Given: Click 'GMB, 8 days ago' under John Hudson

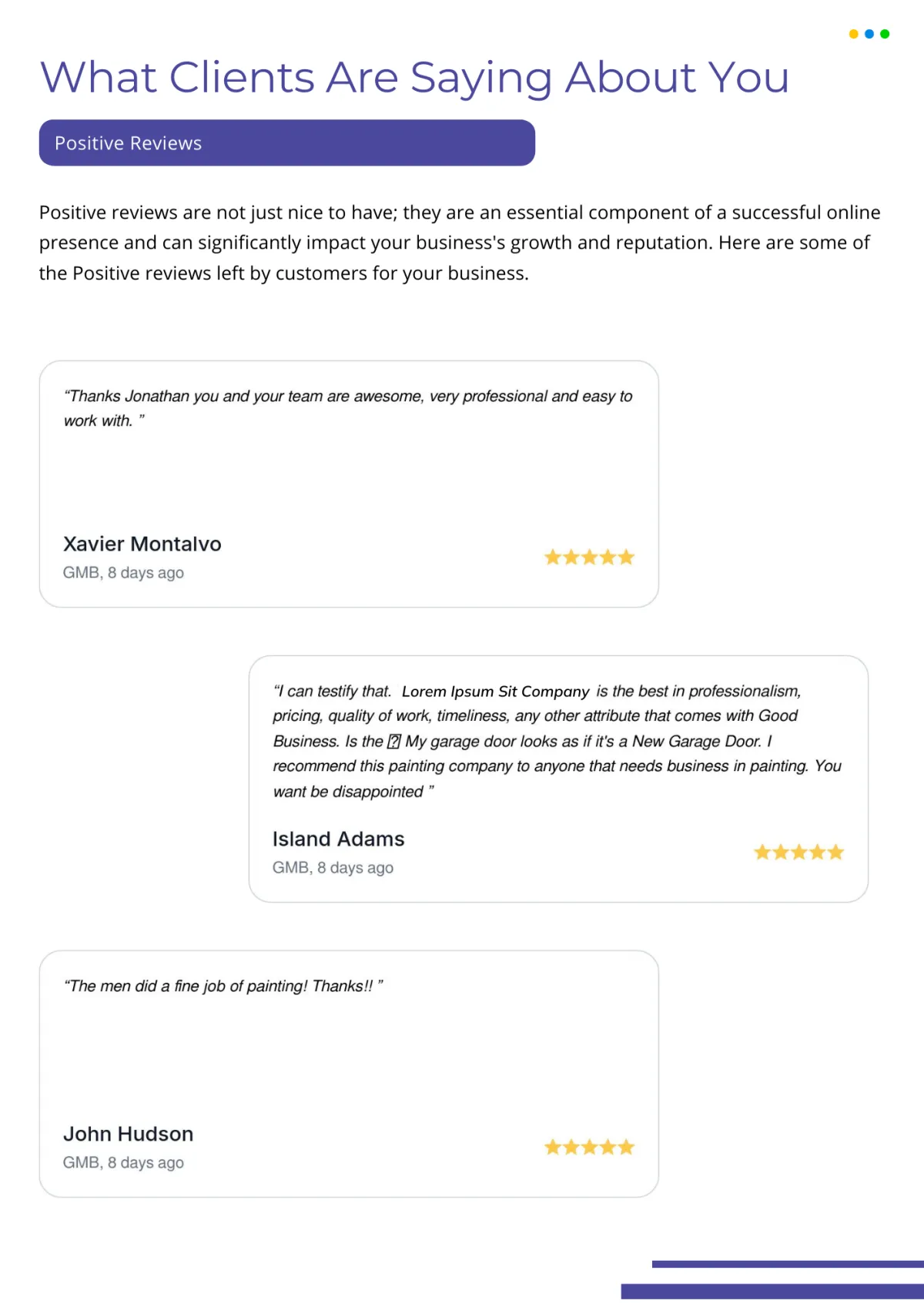Looking at the screenshot, I should pyautogui.click(x=123, y=1163).
